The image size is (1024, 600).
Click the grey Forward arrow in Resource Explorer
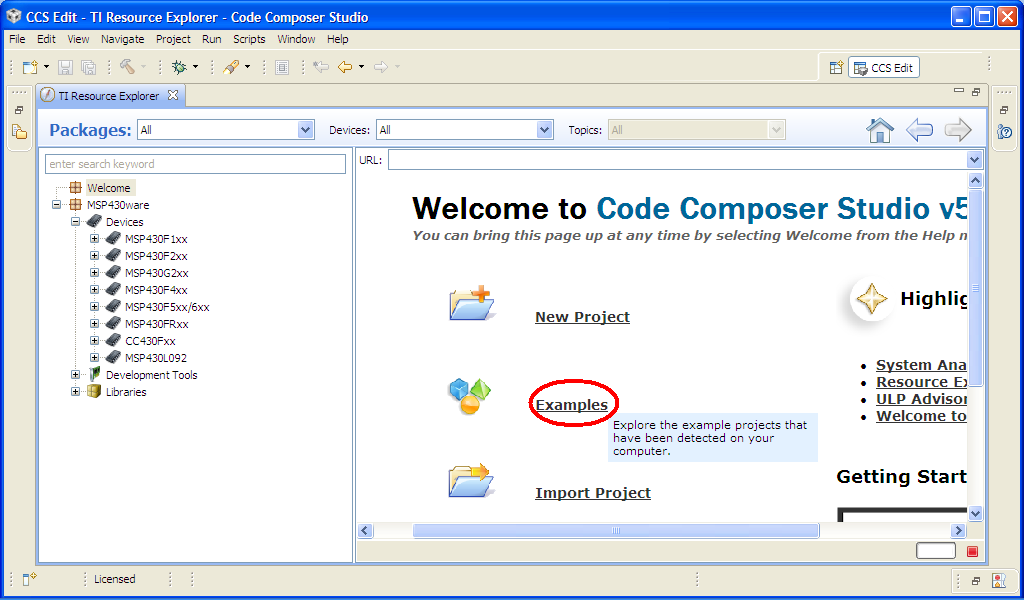958,130
